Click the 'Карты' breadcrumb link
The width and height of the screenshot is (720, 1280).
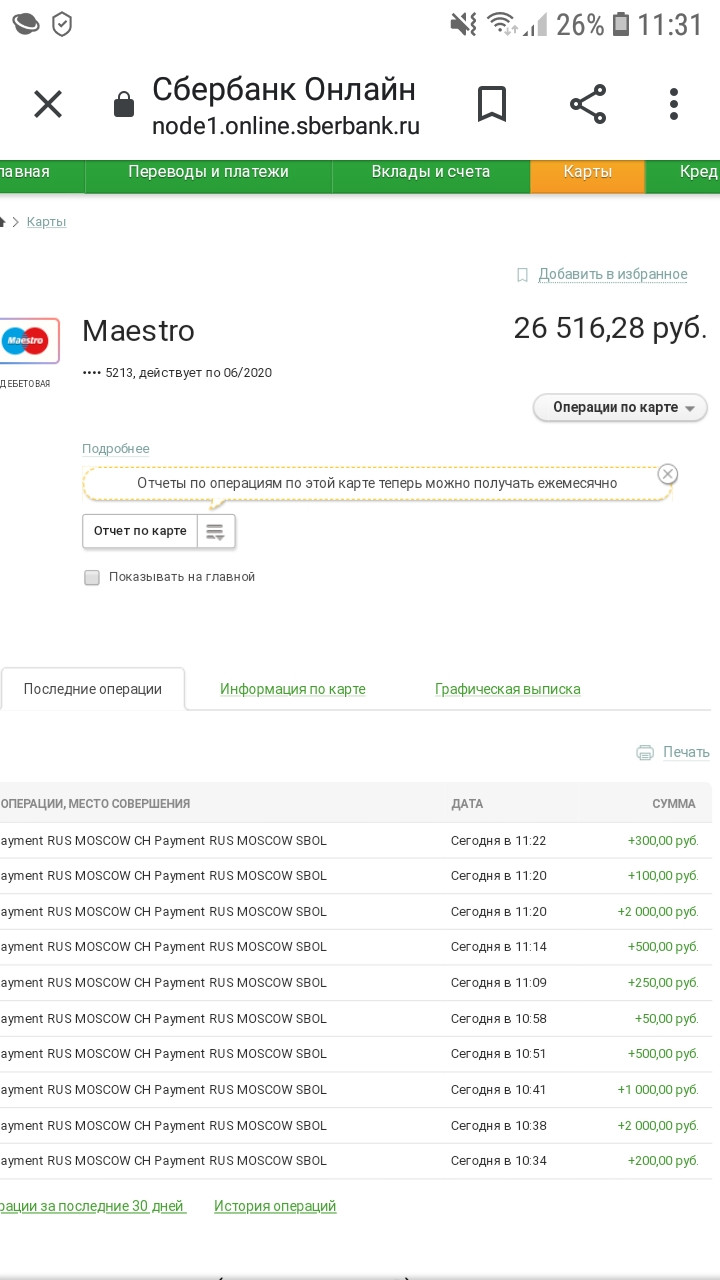(x=46, y=222)
